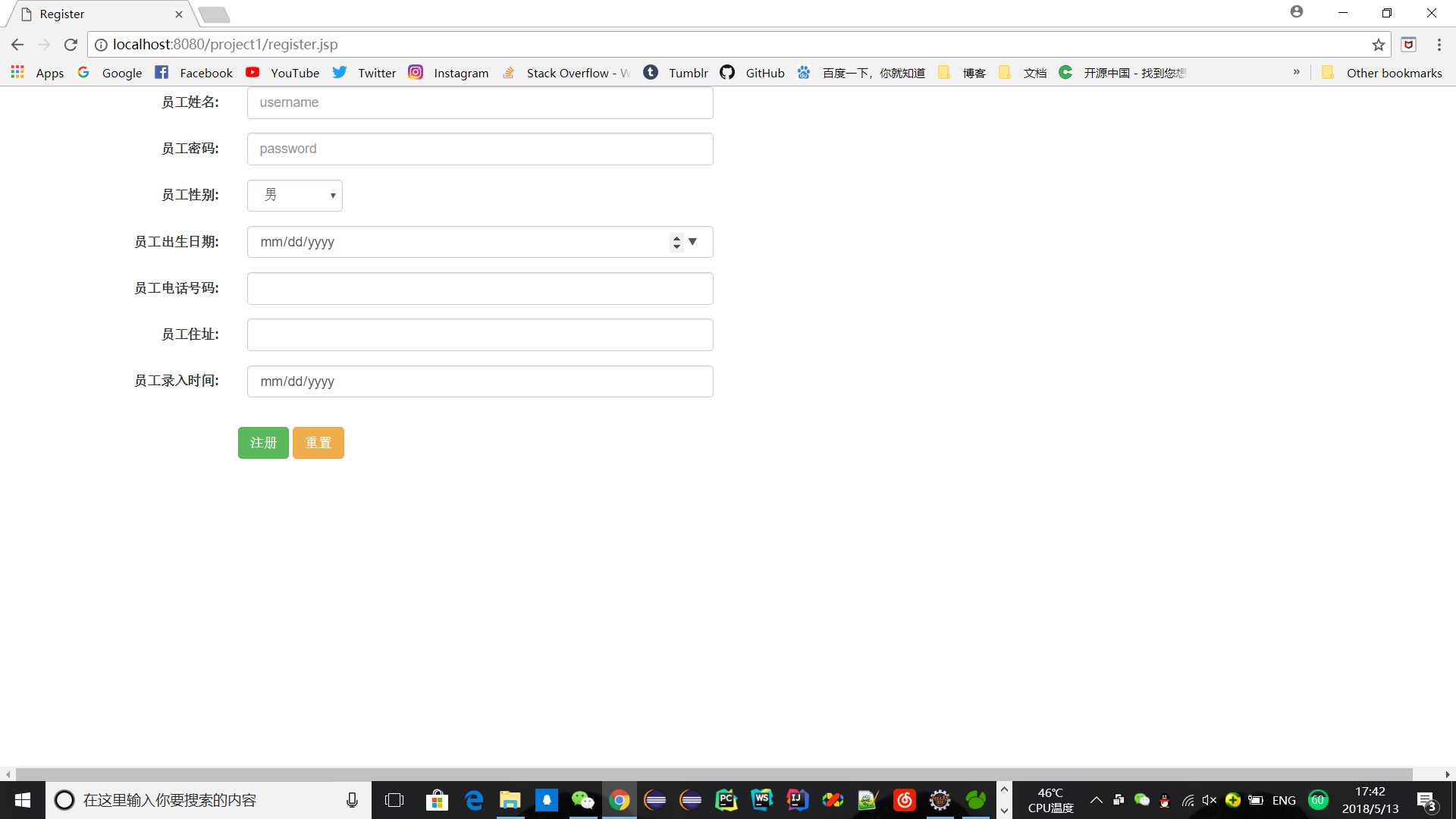Click the 员工密码 password input field
This screenshot has width=1456, height=819.
(481, 148)
